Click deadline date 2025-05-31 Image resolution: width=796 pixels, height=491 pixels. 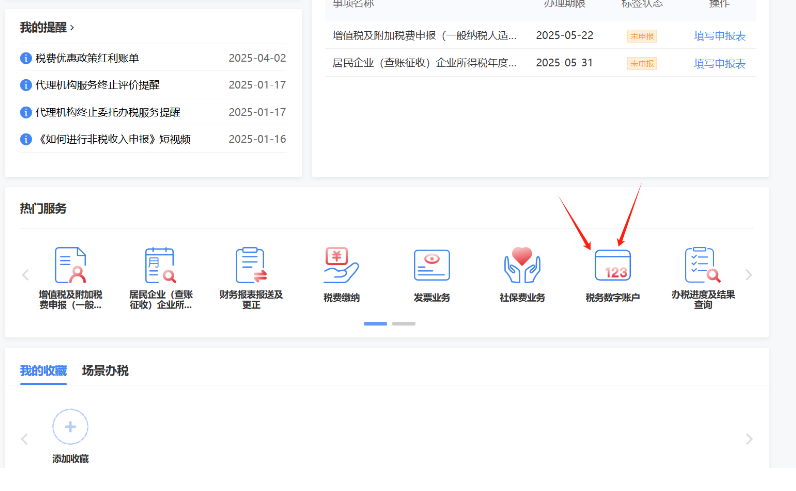[x=565, y=62]
